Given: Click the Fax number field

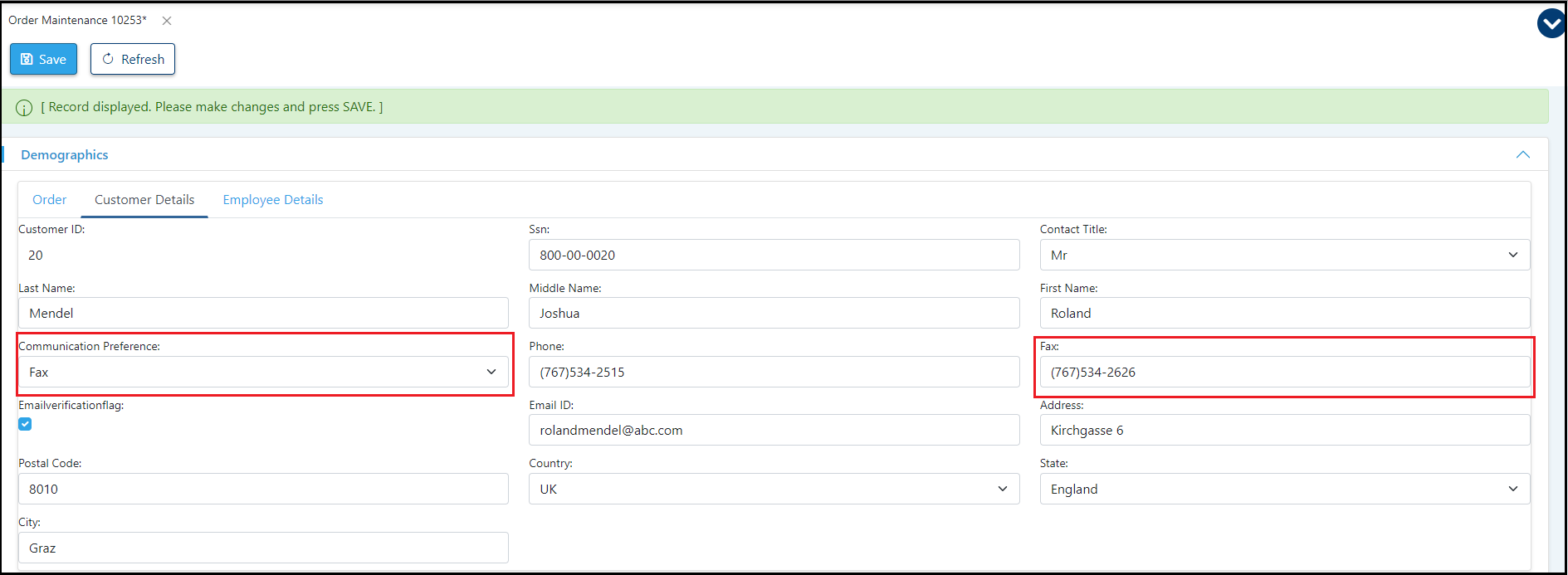Looking at the screenshot, I should [x=1284, y=372].
